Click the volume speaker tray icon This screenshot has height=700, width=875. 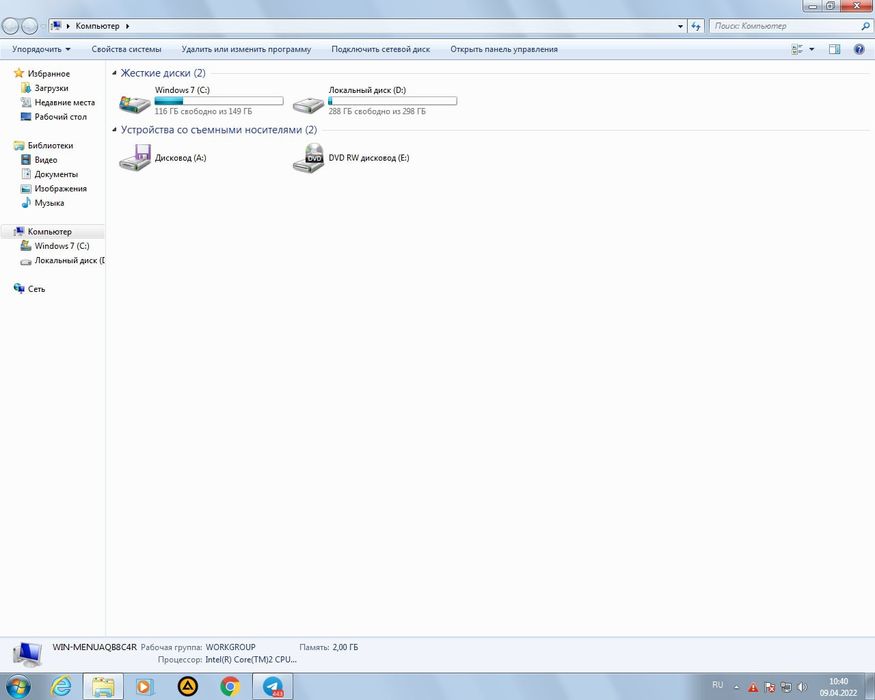[802, 687]
